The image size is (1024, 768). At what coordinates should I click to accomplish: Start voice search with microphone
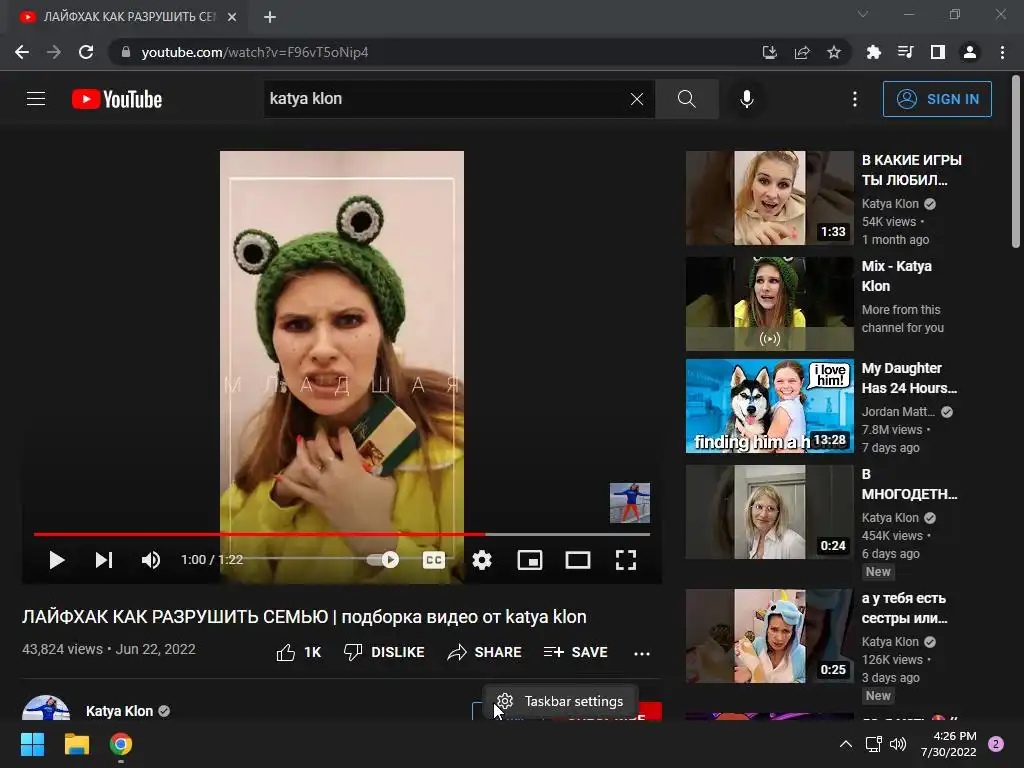click(747, 99)
